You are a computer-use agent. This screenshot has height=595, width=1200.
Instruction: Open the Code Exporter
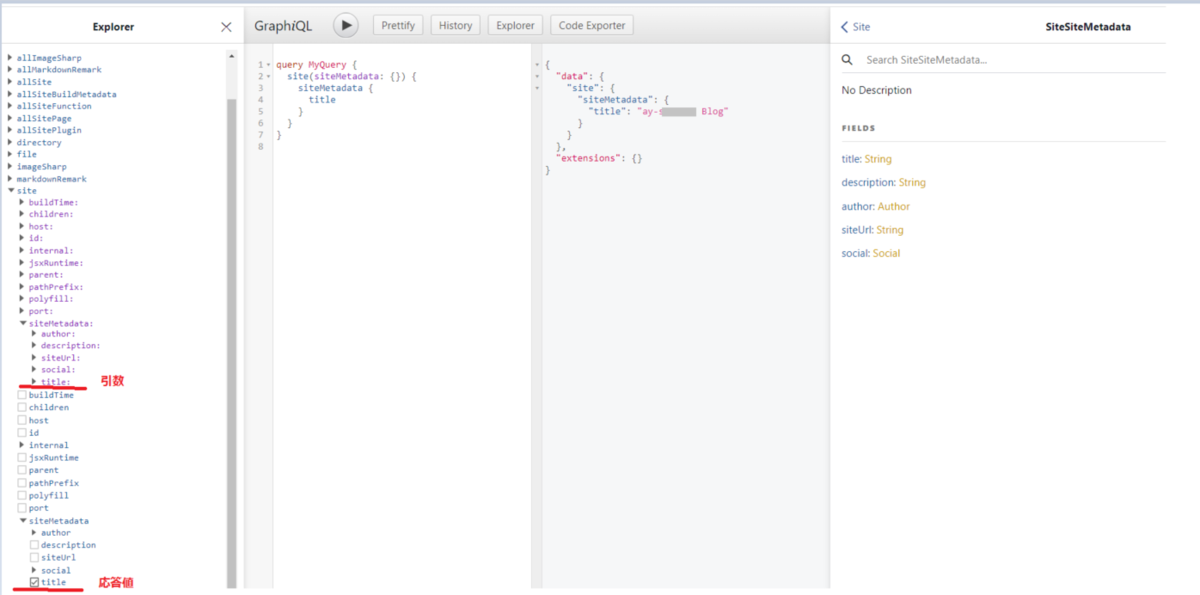click(x=593, y=25)
